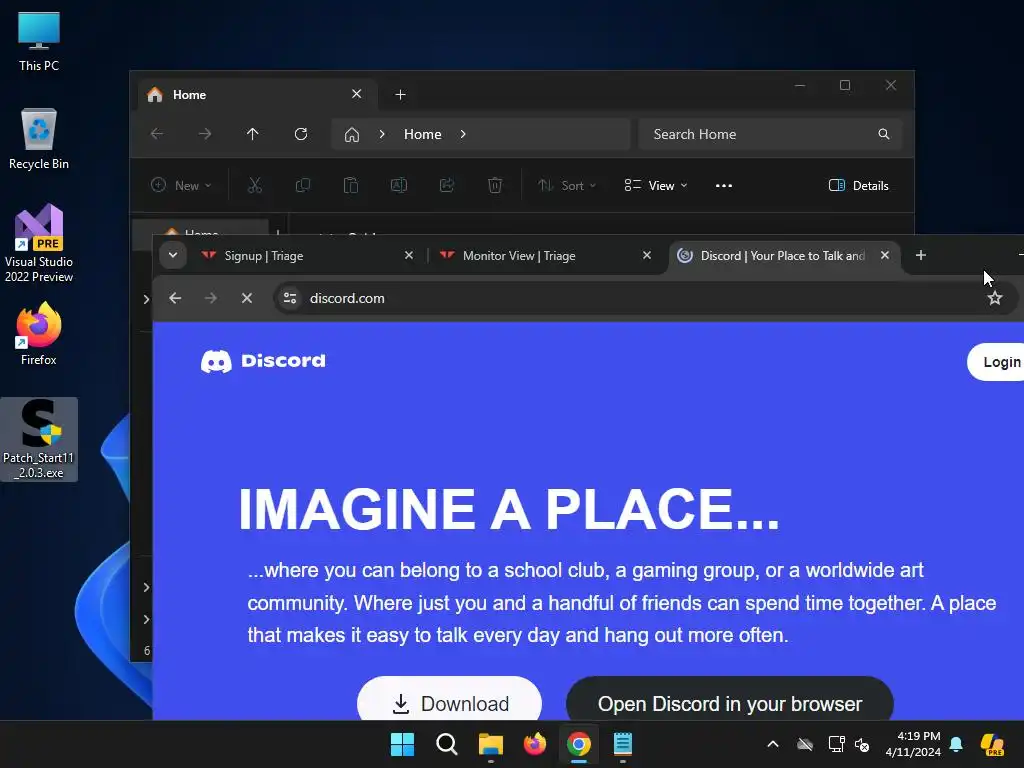This screenshot has height=768, width=1024.
Task: Refresh the File Explorer Home view
Action: 301,134
